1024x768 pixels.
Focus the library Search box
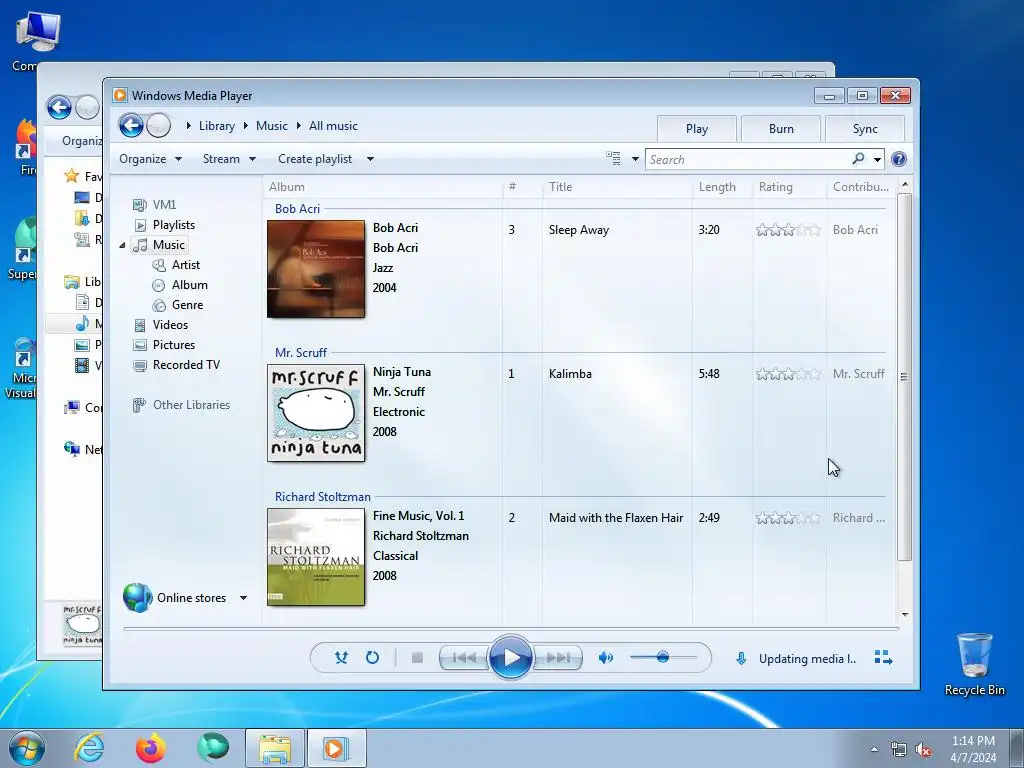tap(748, 159)
